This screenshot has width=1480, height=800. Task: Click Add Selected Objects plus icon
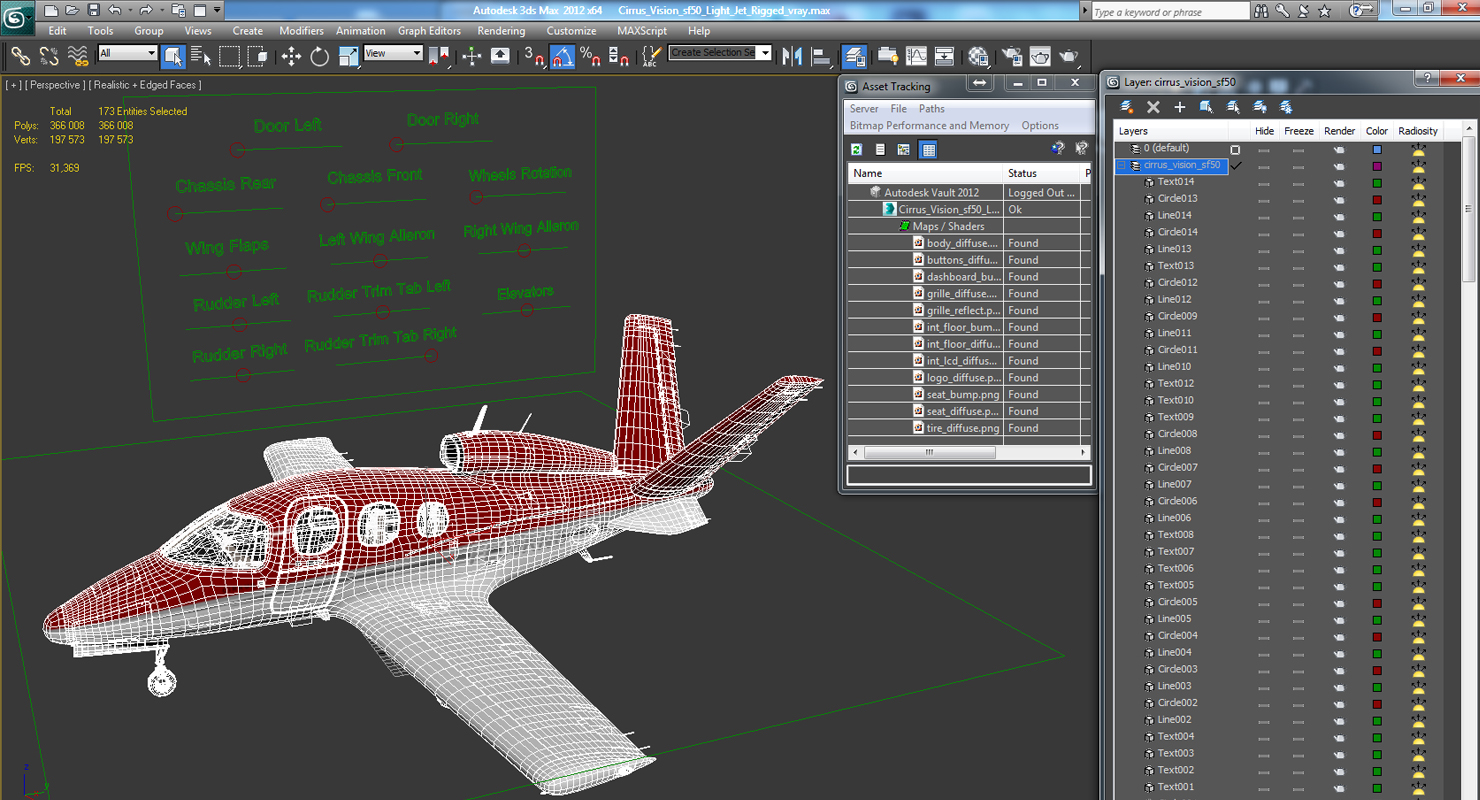[x=1180, y=107]
